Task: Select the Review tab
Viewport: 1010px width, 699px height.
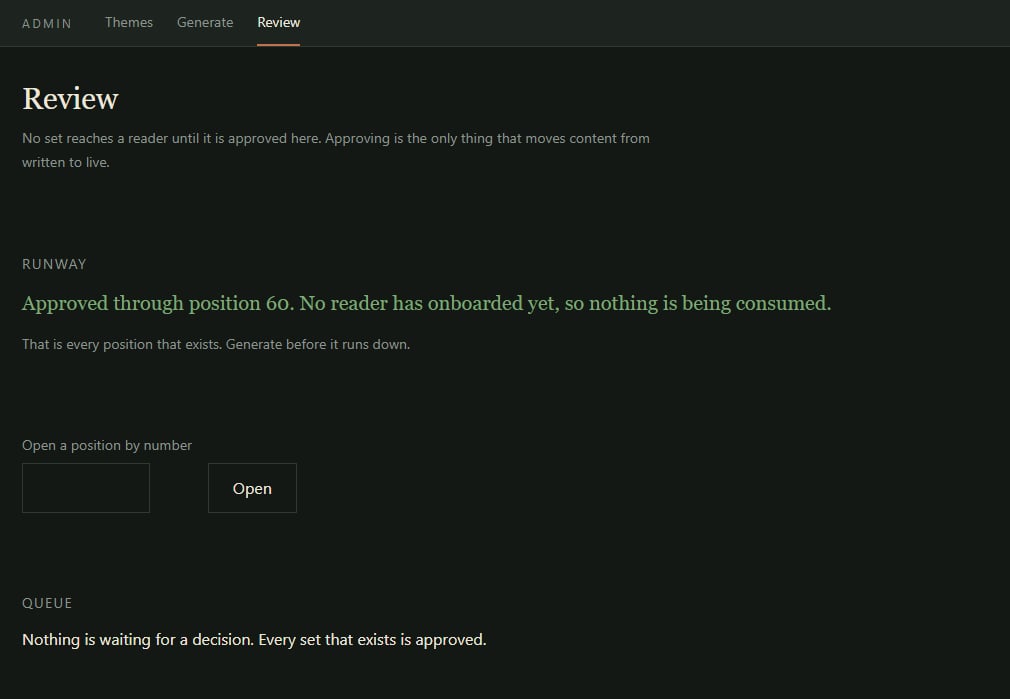Action: (x=278, y=23)
